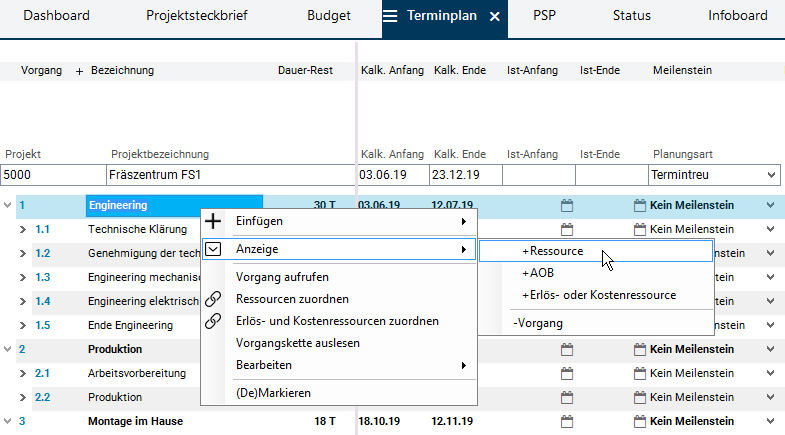Open the Planungsart Termintreu dropdown

pyautogui.click(x=770, y=175)
